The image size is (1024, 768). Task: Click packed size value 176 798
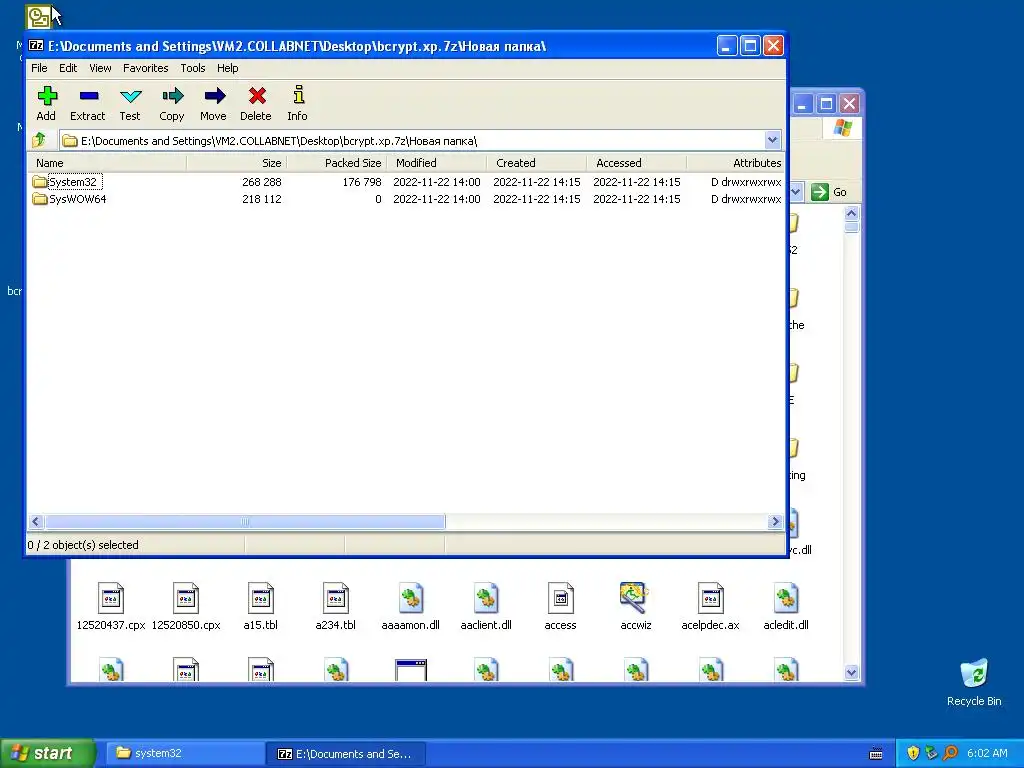coord(362,182)
